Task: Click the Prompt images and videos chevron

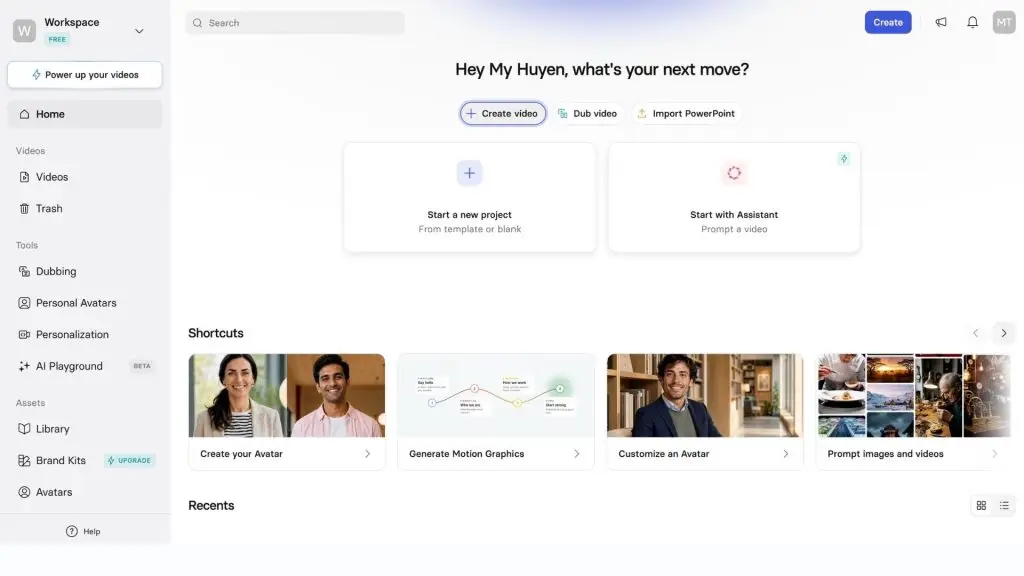Action: (995, 454)
